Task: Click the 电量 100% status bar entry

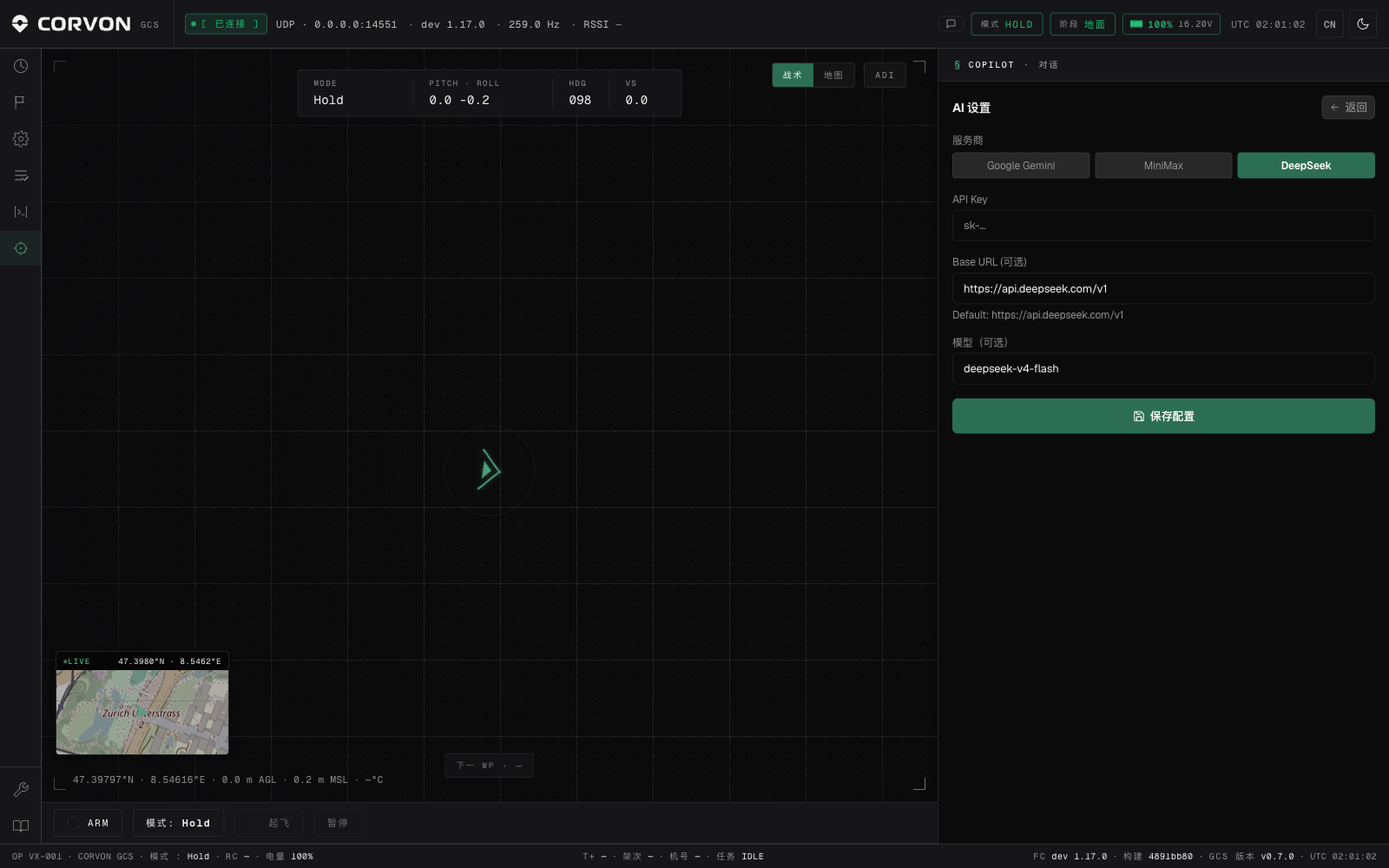Action: [x=289, y=857]
